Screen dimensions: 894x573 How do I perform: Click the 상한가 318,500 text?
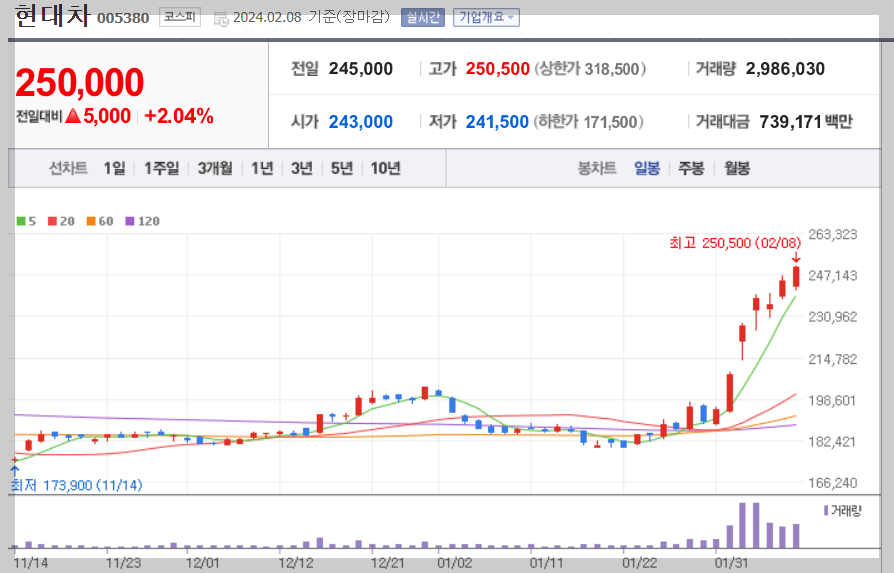point(590,69)
